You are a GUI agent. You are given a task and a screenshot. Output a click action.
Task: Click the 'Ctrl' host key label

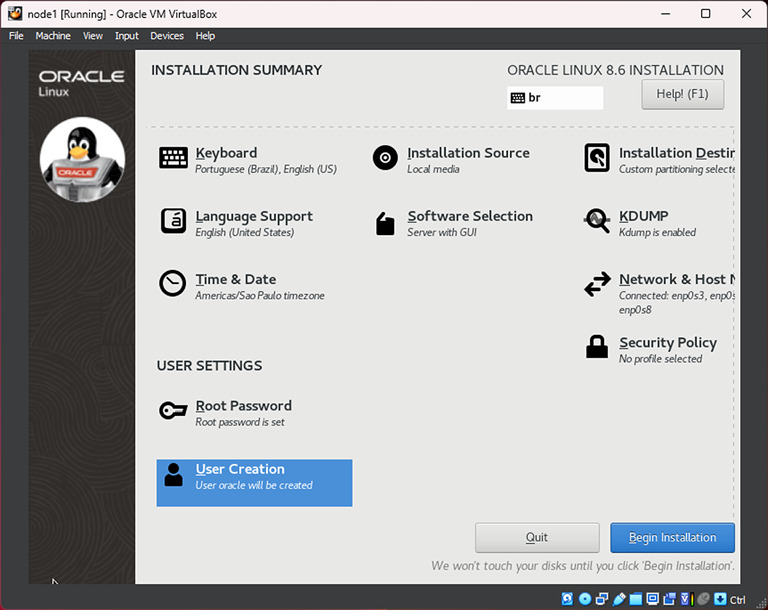click(738, 600)
